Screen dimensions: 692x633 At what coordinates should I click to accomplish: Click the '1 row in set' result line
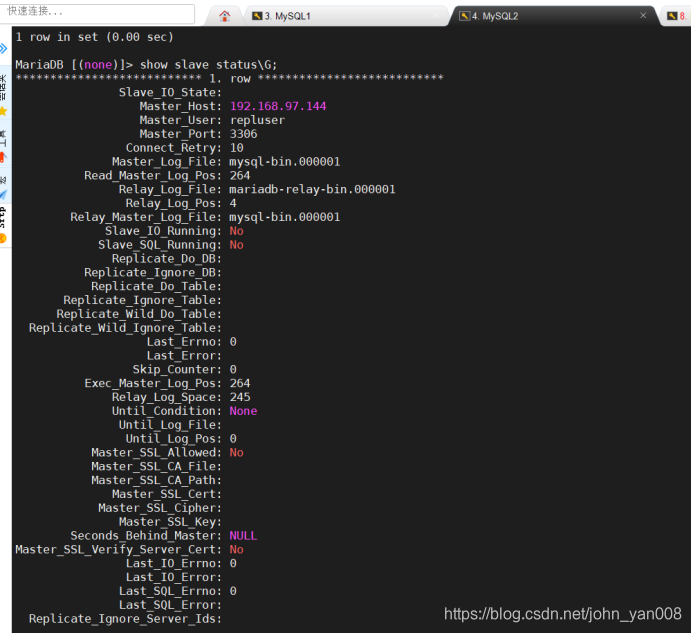[94, 37]
